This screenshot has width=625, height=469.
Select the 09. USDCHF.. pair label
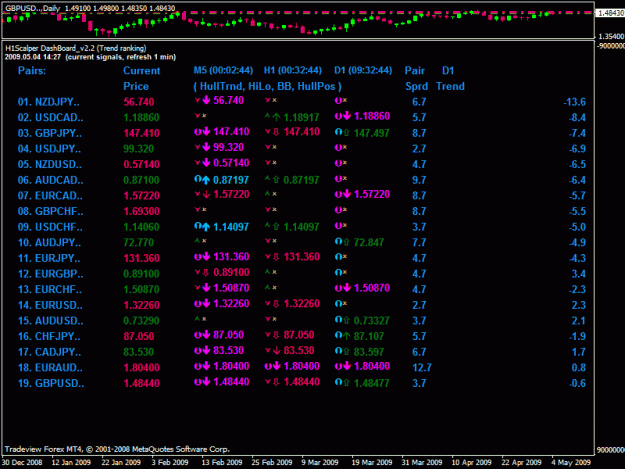(x=50, y=227)
